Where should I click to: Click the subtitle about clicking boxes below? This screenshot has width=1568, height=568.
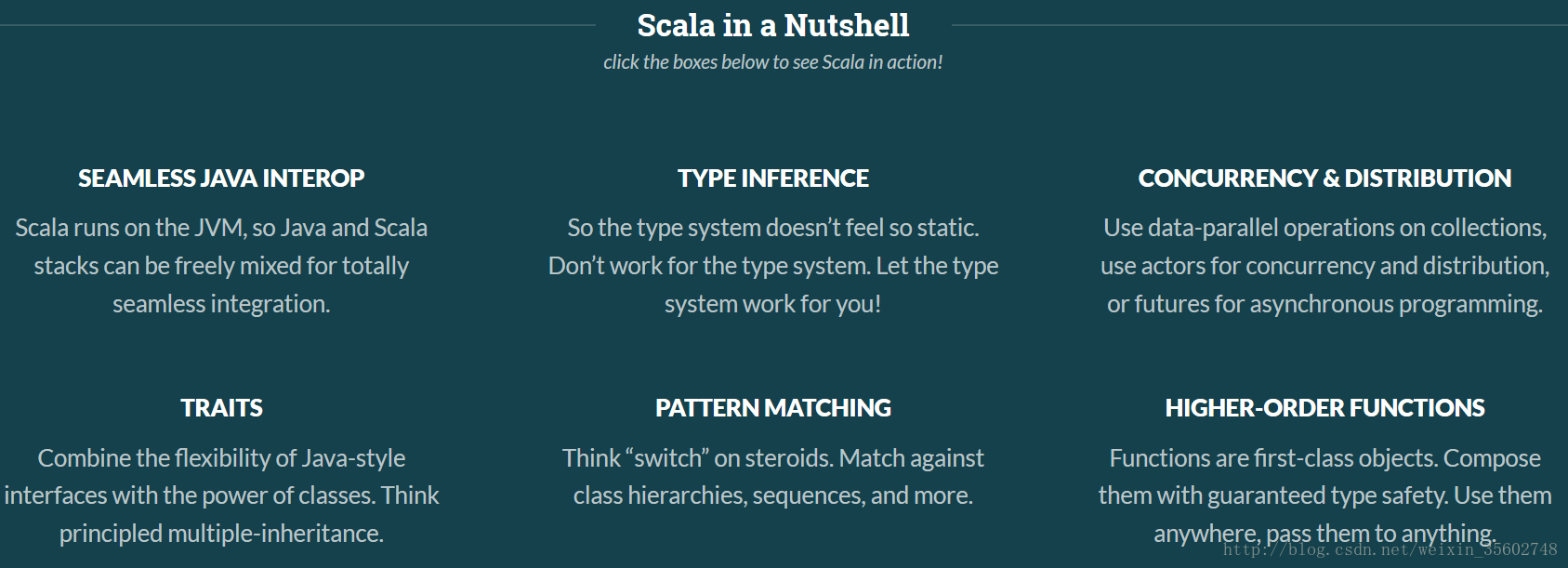pyautogui.click(x=773, y=62)
